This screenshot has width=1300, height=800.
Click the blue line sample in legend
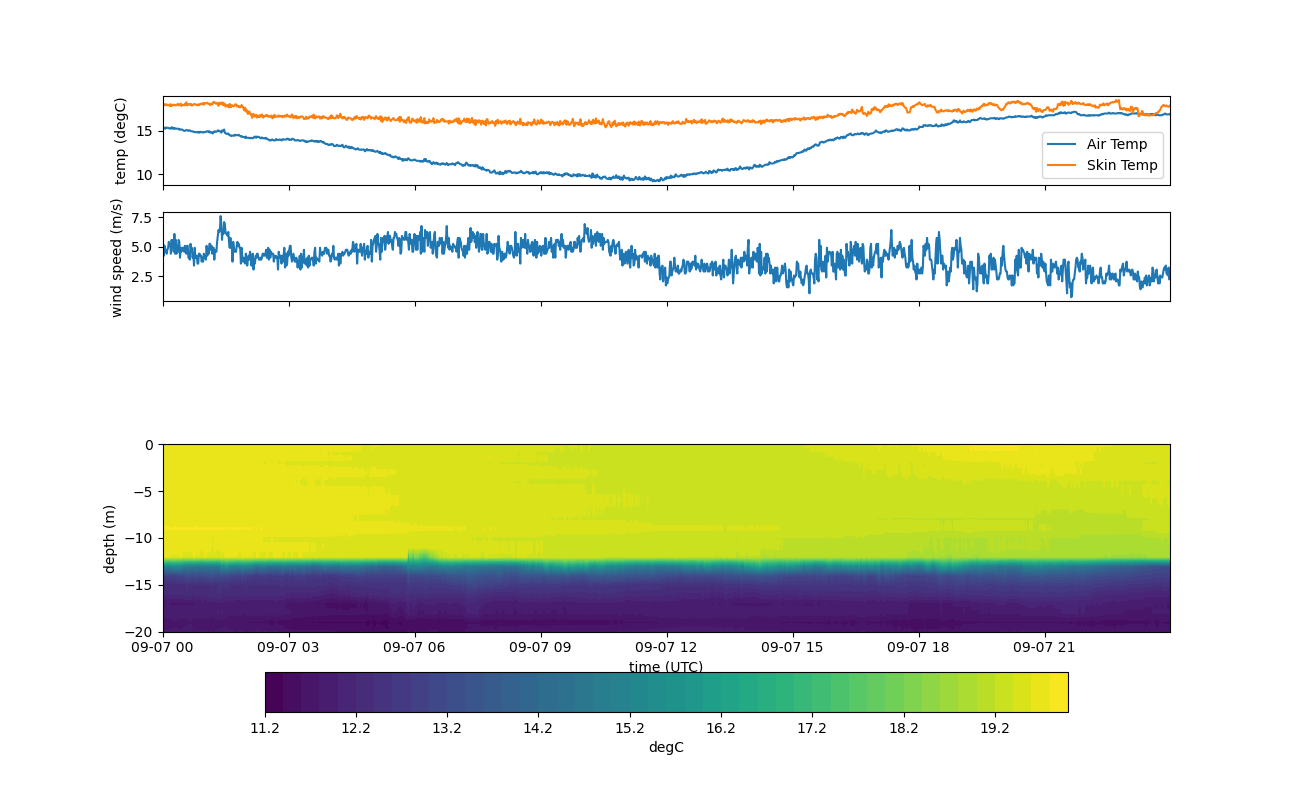pos(1062,145)
